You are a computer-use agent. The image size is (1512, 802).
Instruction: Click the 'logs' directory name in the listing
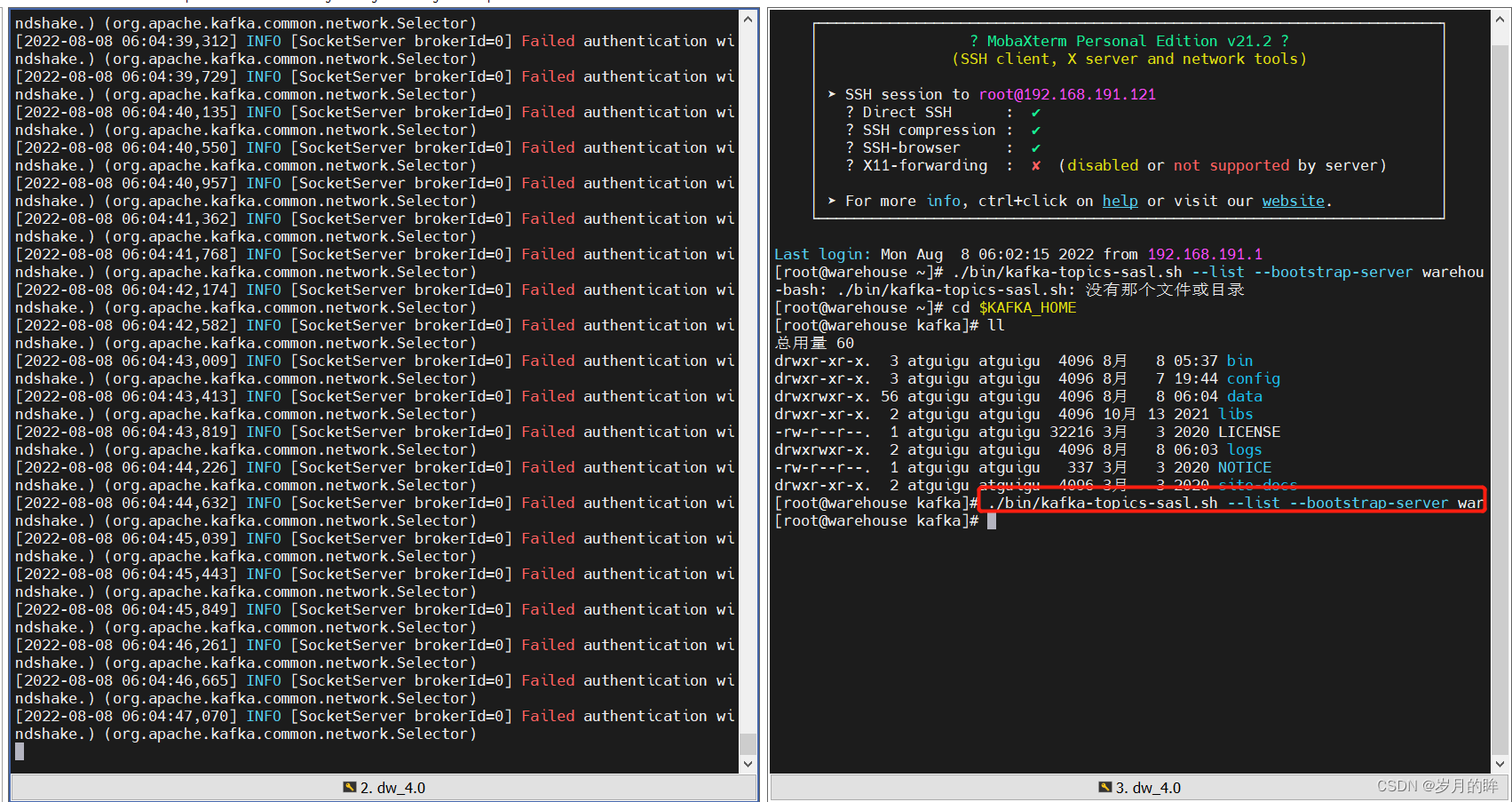click(1245, 449)
